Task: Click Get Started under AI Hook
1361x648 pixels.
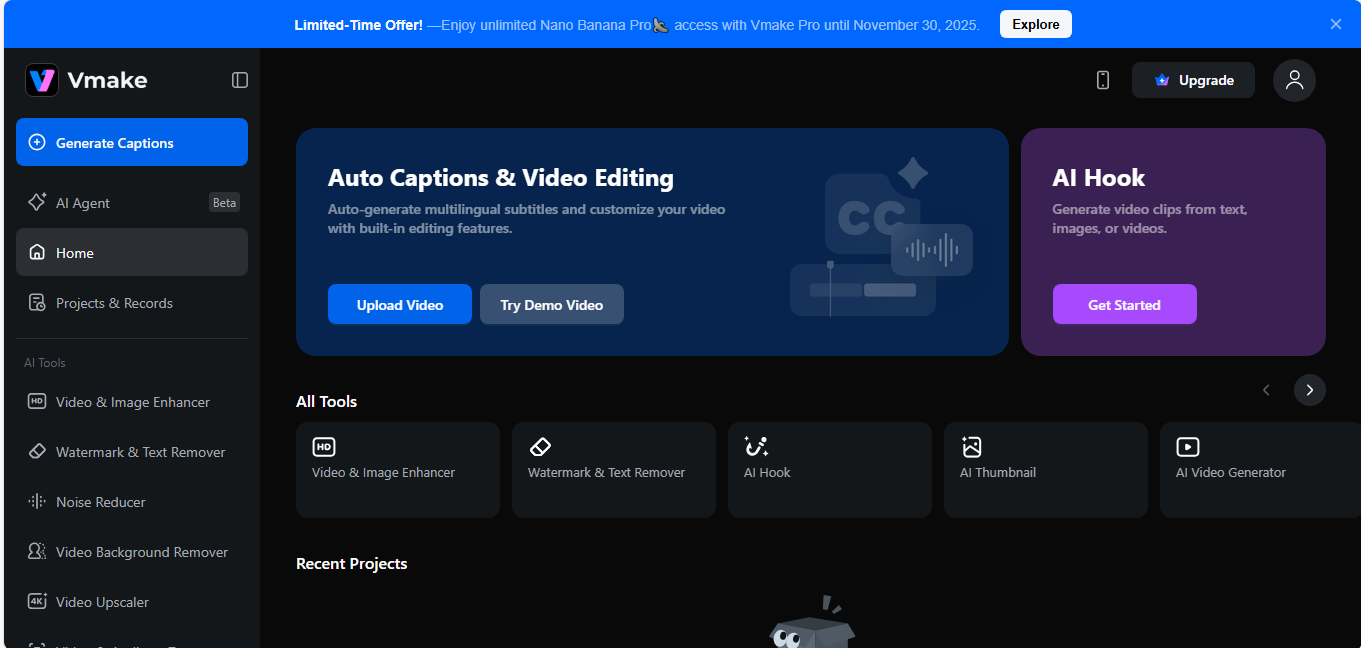Action: (1124, 305)
